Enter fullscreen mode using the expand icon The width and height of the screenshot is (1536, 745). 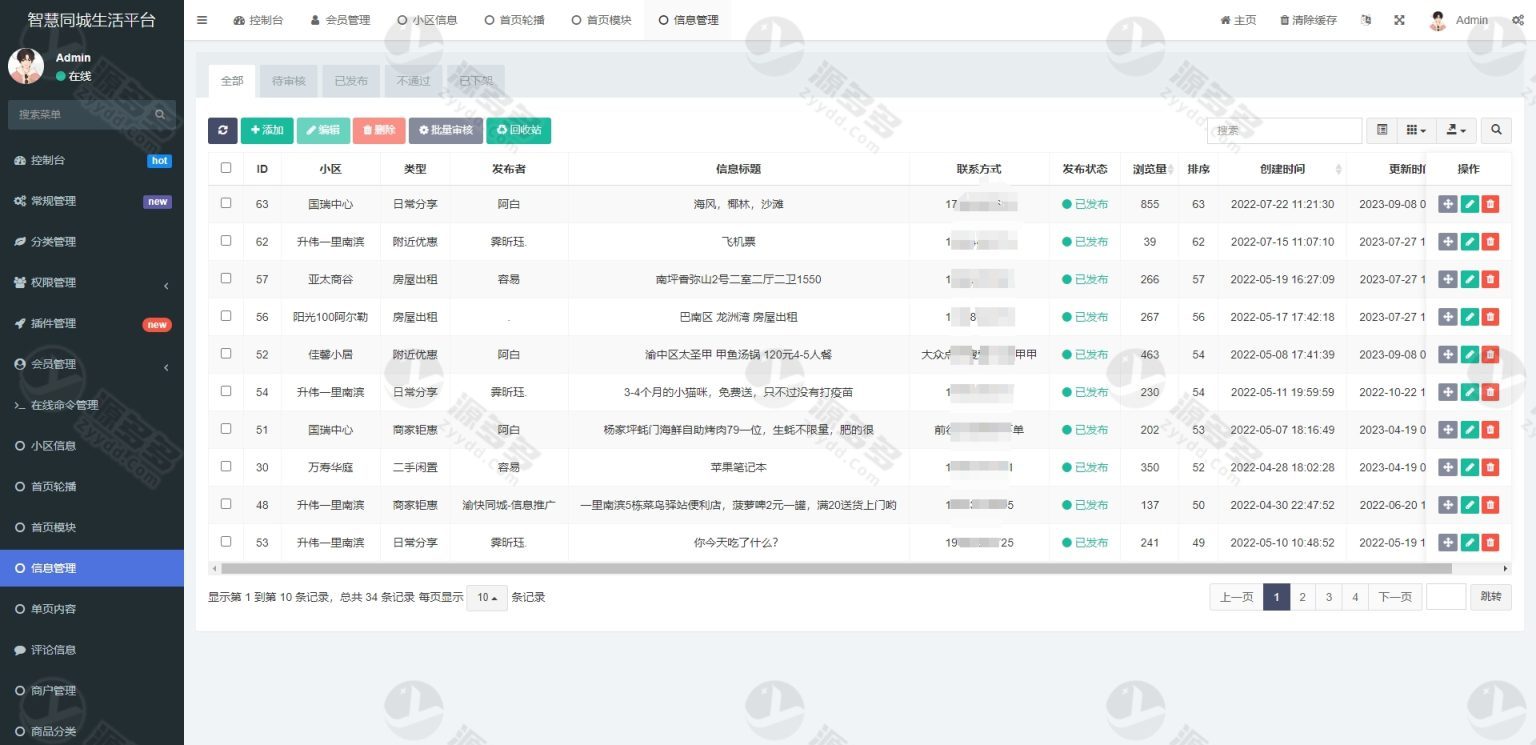(x=1399, y=20)
